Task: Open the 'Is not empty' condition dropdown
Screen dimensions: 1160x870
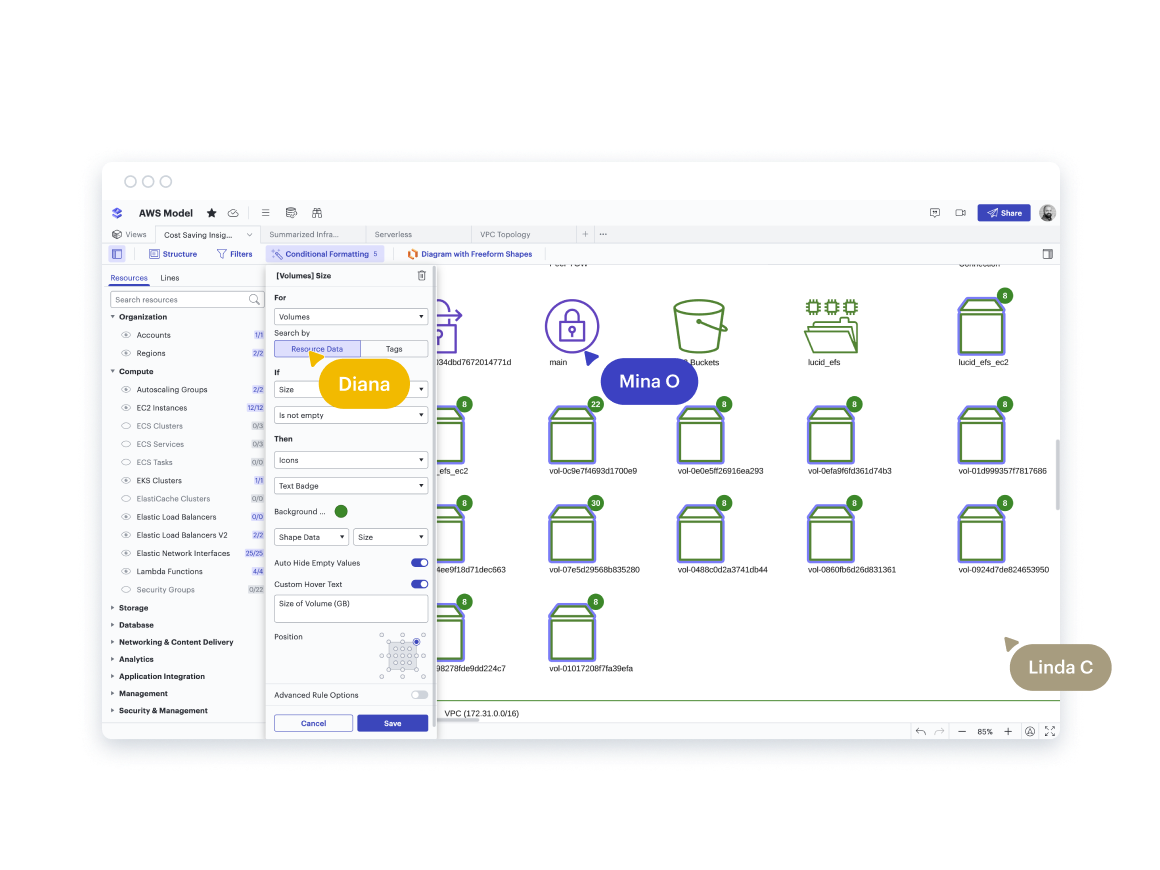Action: pyautogui.click(x=350, y=414)
